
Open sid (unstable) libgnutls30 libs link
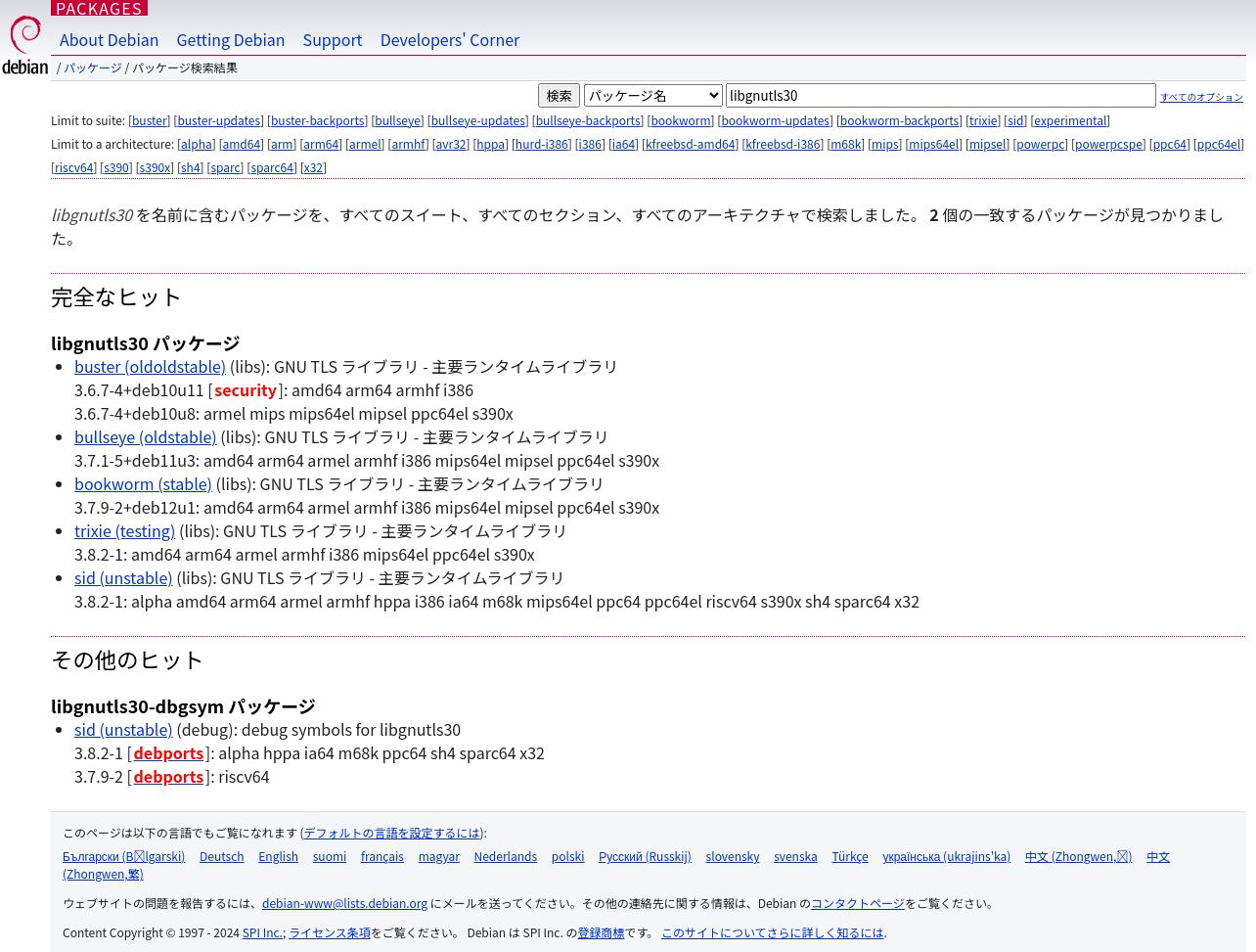123,578
